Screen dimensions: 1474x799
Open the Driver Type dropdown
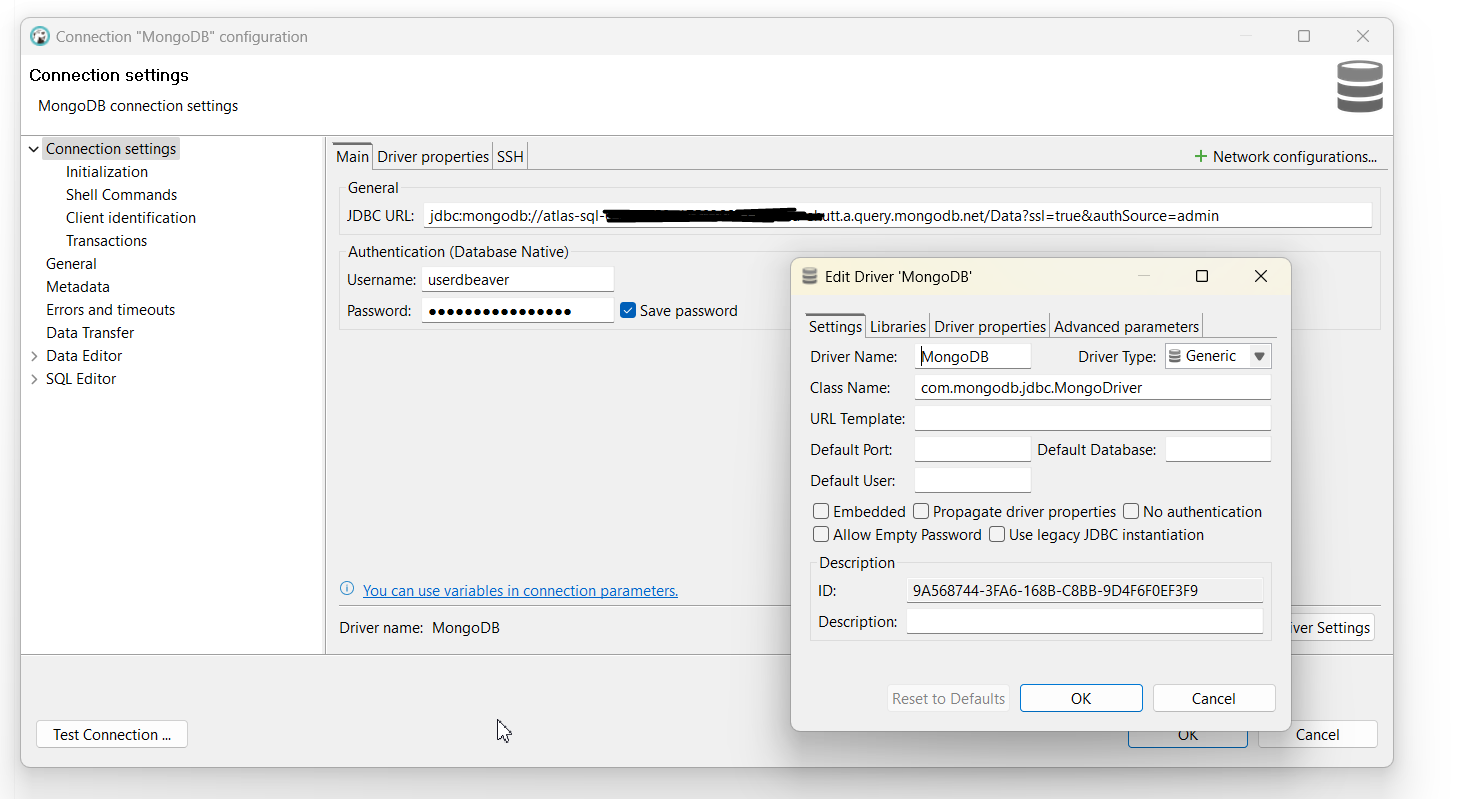pos(1259,356)
